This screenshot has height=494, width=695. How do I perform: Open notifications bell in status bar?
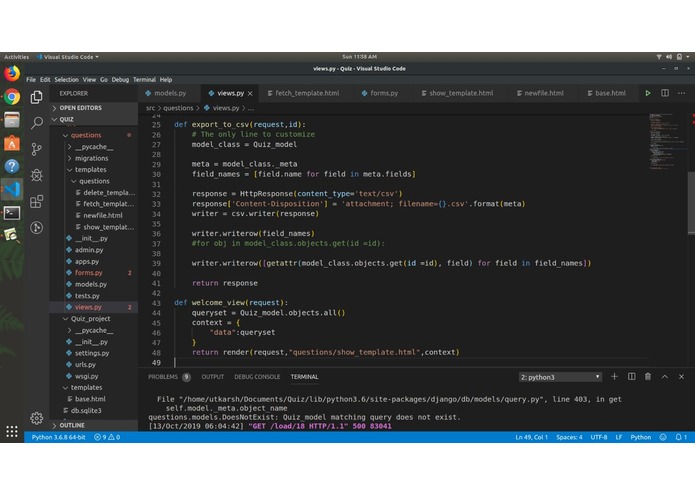click(x=681, y=437)
